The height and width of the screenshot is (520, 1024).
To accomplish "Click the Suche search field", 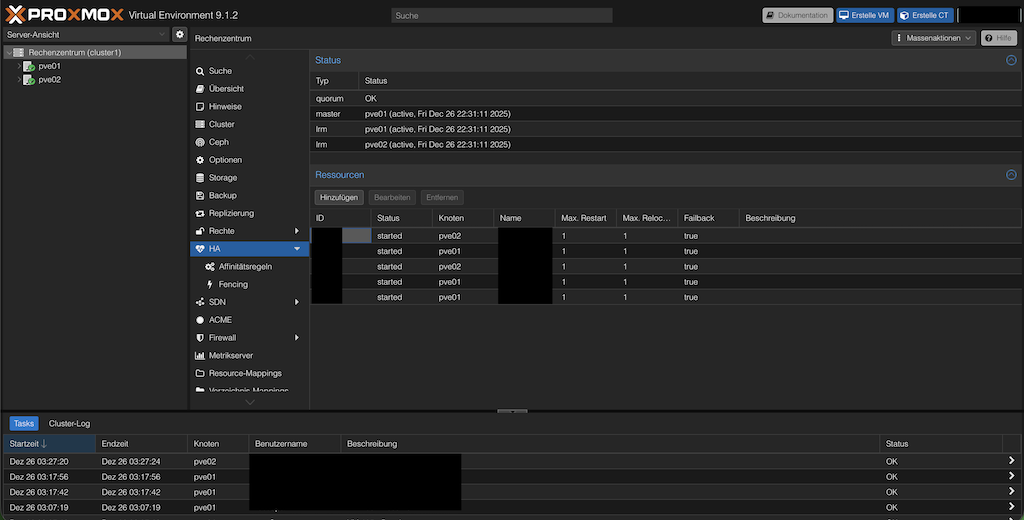I will [500, 16].
